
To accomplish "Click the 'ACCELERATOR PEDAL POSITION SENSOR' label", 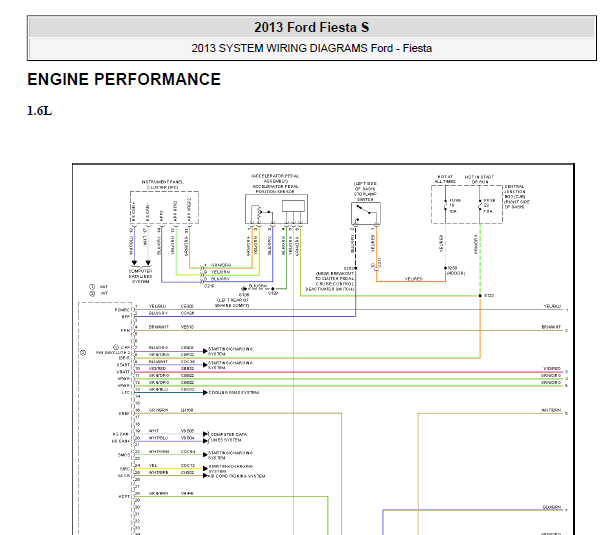I will pos(275,189).
